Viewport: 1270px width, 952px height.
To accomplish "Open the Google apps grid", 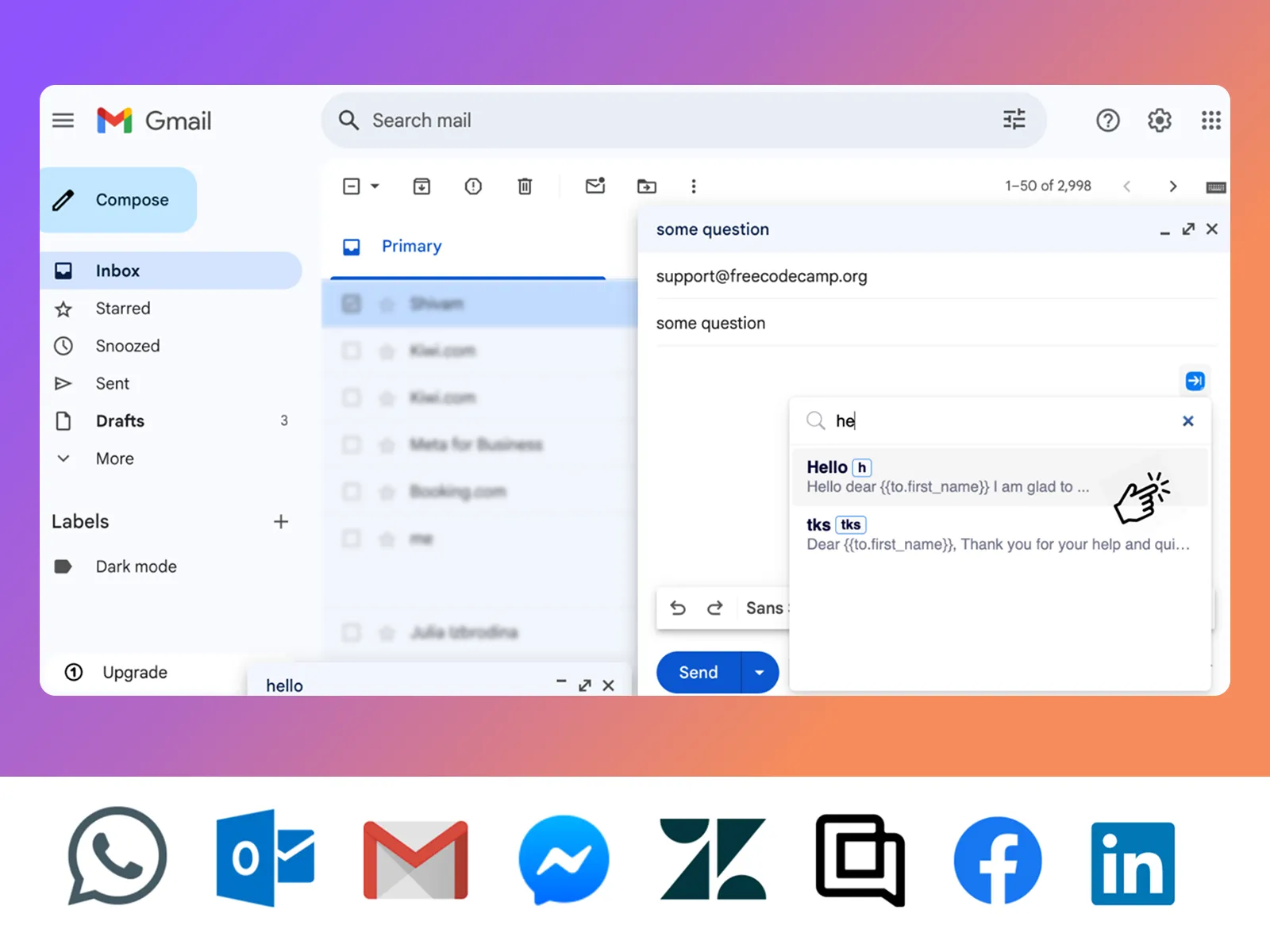I will (1210, 121).
